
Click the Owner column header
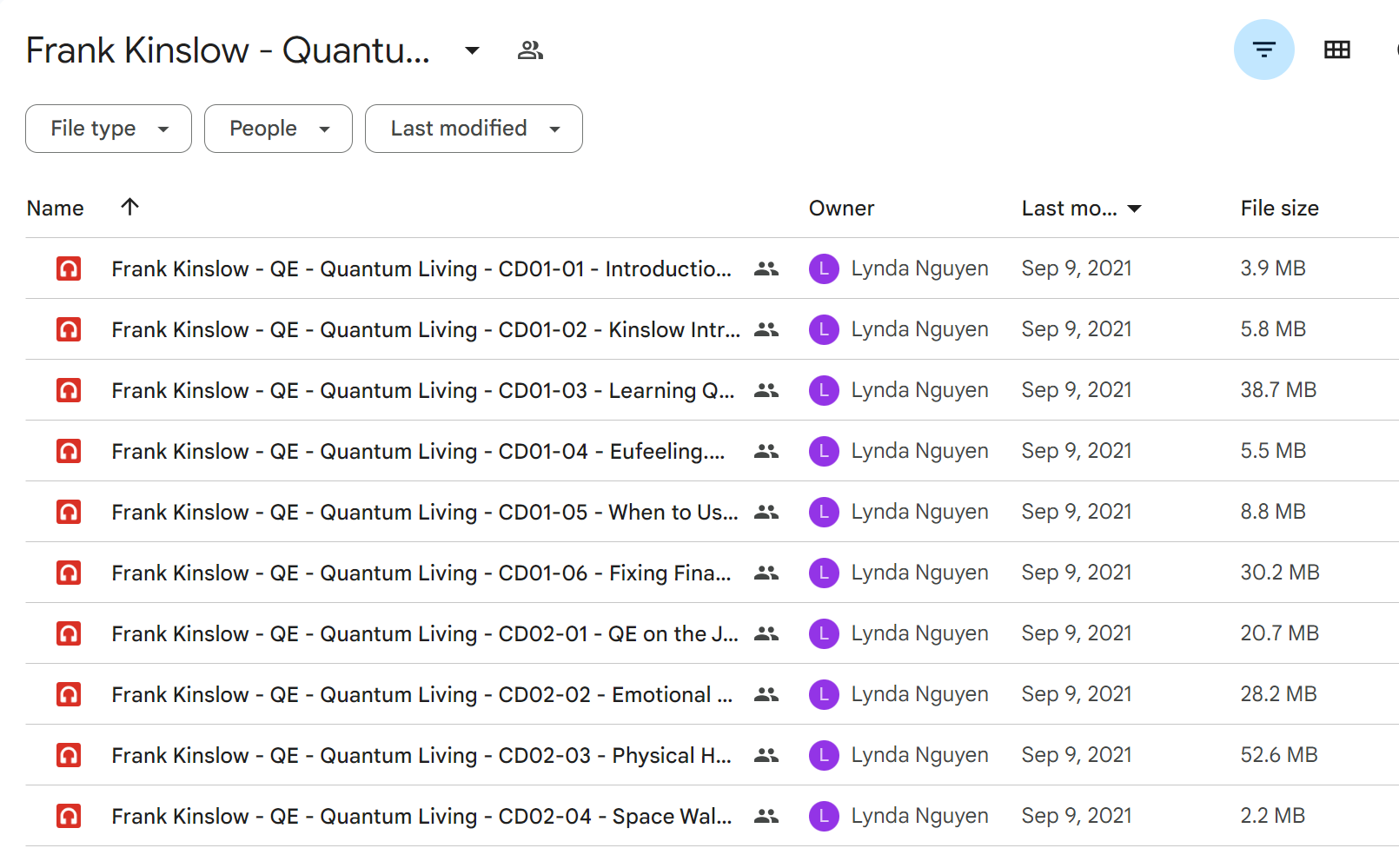[841, 209]
